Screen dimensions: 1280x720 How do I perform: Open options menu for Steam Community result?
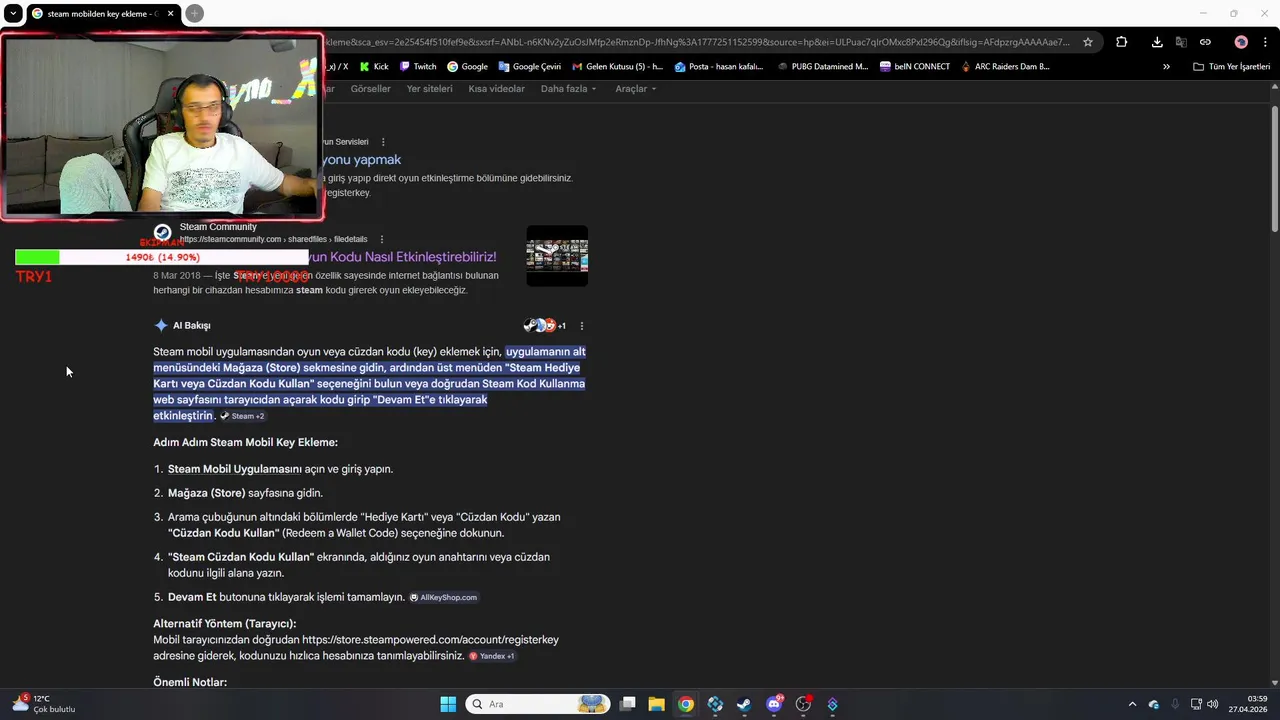coord(382,239)
